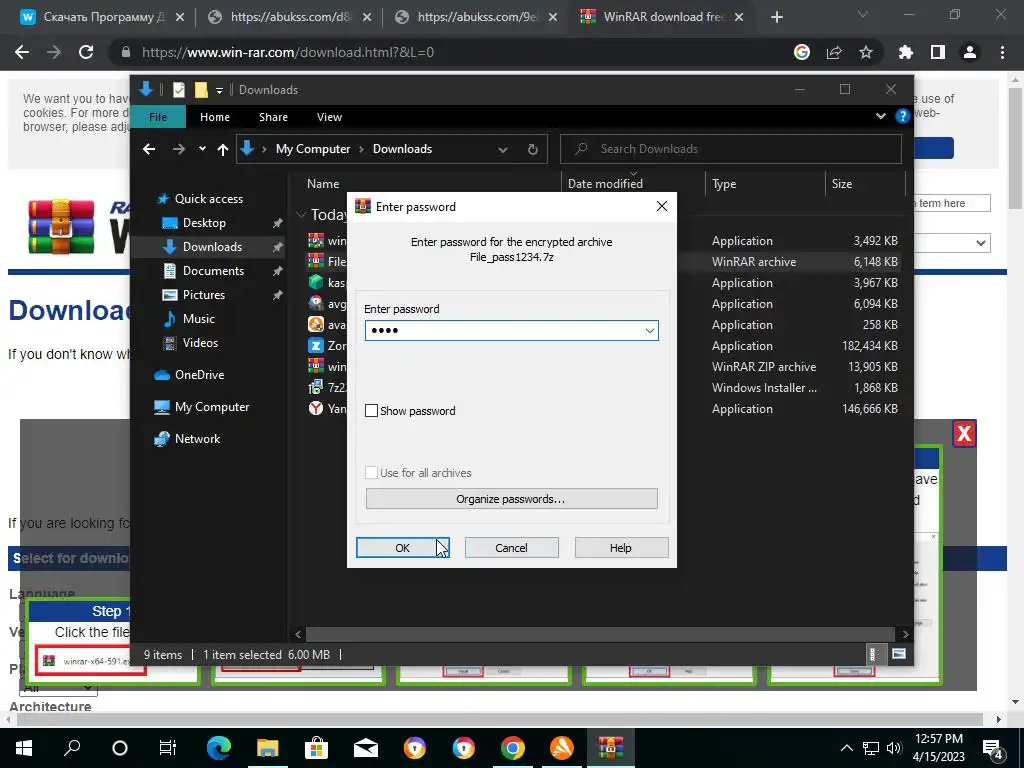Image resolution: width=1024 pixels, height=768 pixels.
Task: Click the Help button in the password dialog
Action: (621, 548)
